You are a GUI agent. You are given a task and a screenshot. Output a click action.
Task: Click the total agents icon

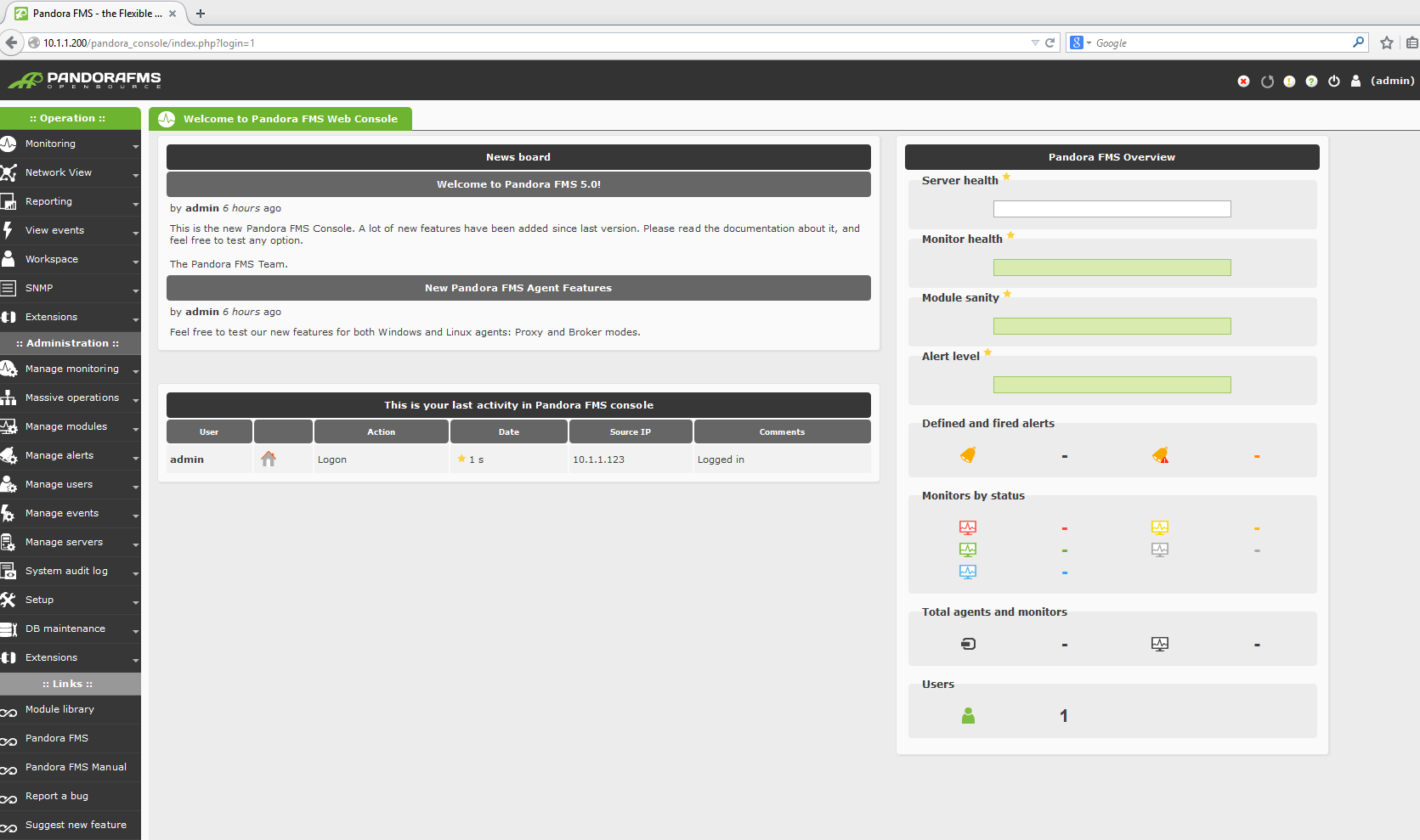pos(968,644)
